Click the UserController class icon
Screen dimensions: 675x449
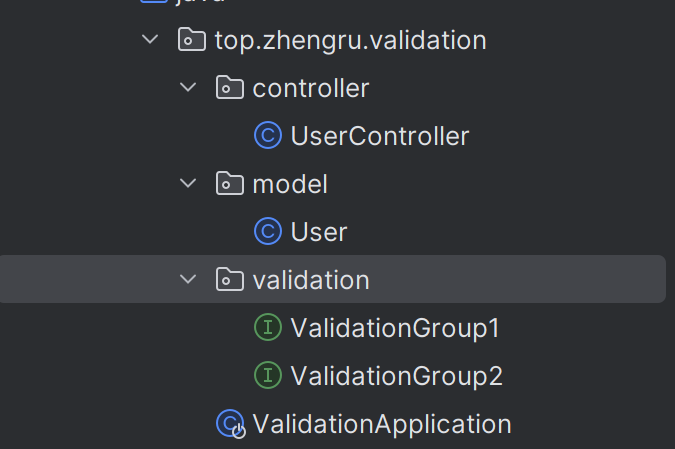(267, 136)
